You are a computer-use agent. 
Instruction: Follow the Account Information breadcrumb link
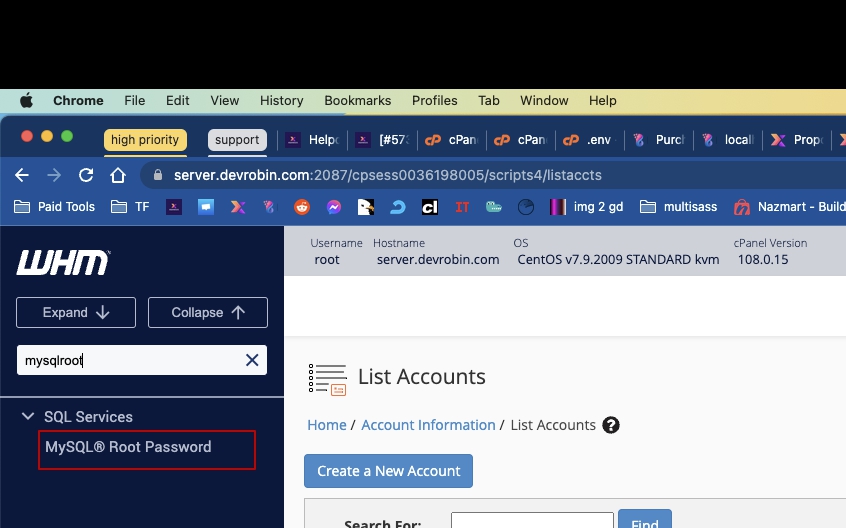pos(428,425)
